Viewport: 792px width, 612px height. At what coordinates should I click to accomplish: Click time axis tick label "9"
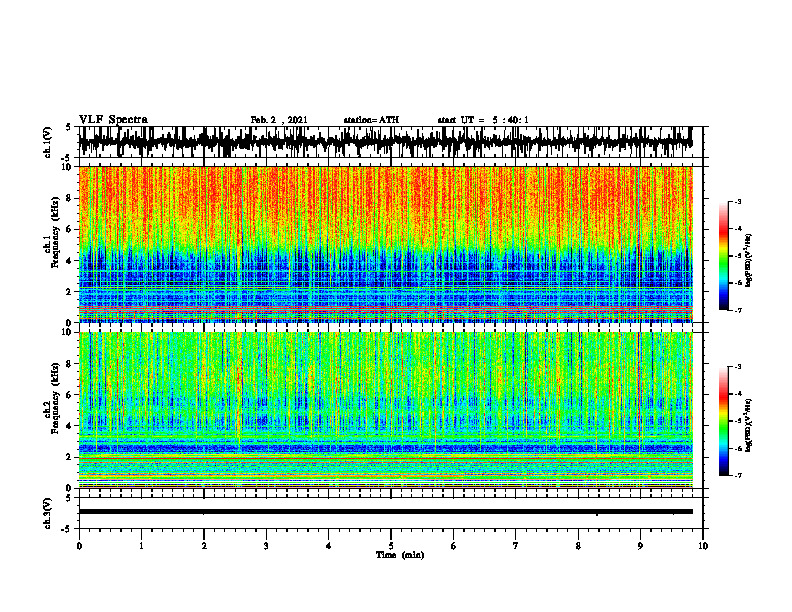(640, 546)
